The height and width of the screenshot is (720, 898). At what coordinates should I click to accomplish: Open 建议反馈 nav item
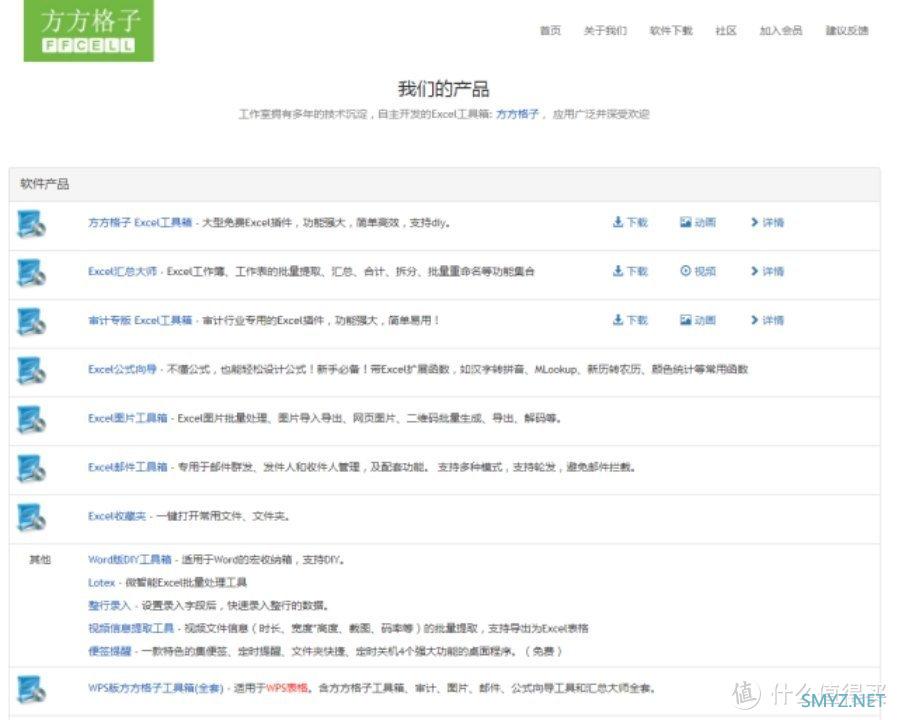tap(847, 30)
